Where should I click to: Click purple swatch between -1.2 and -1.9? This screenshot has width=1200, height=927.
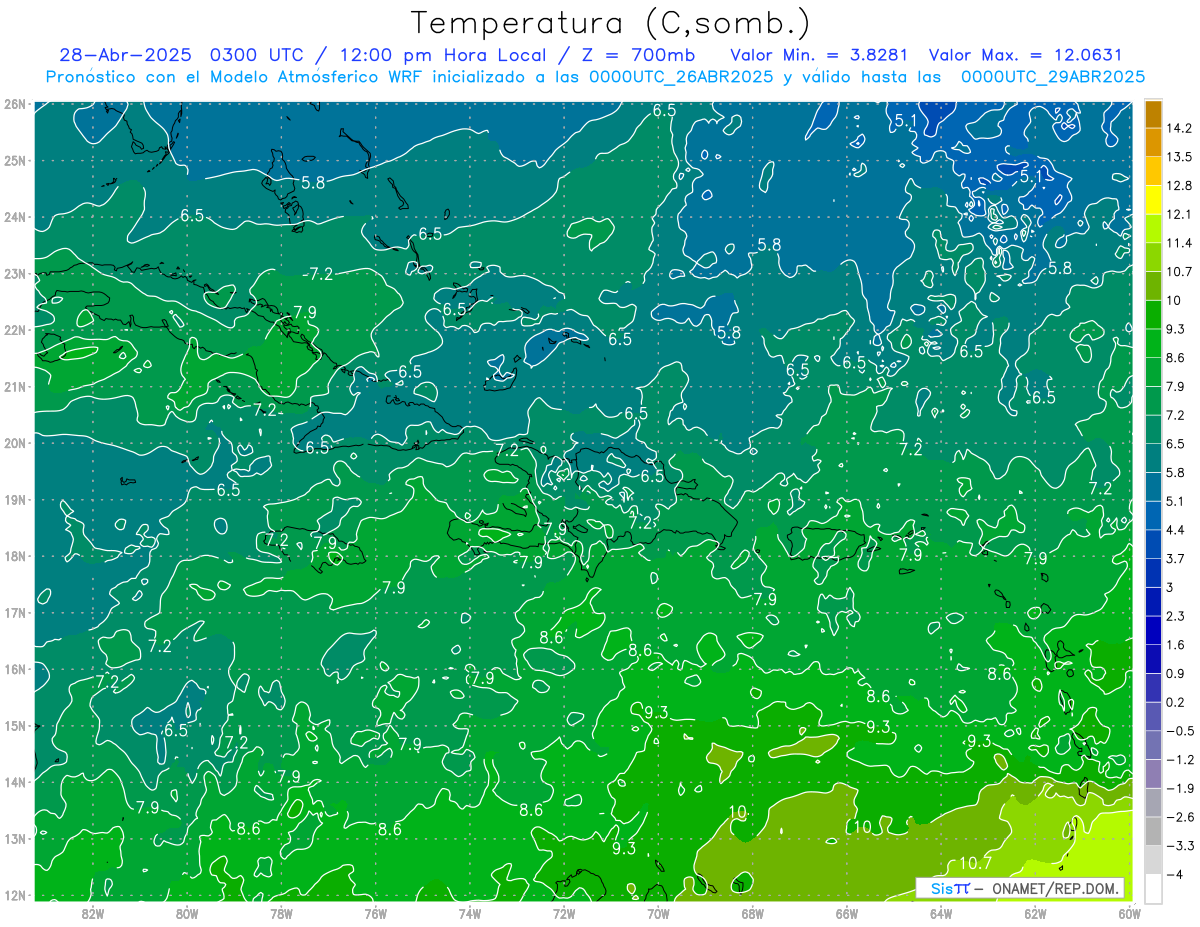(1153, 774)
